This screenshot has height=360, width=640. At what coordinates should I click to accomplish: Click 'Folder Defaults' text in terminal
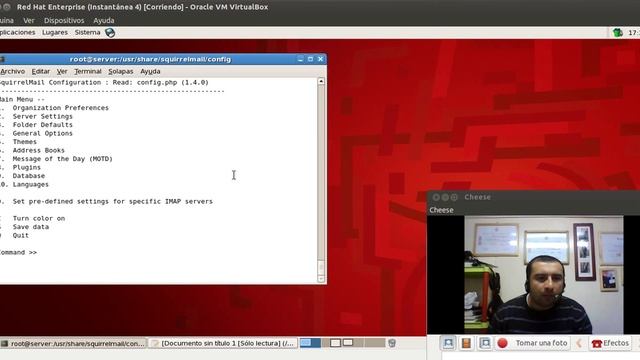pos(42,125)
